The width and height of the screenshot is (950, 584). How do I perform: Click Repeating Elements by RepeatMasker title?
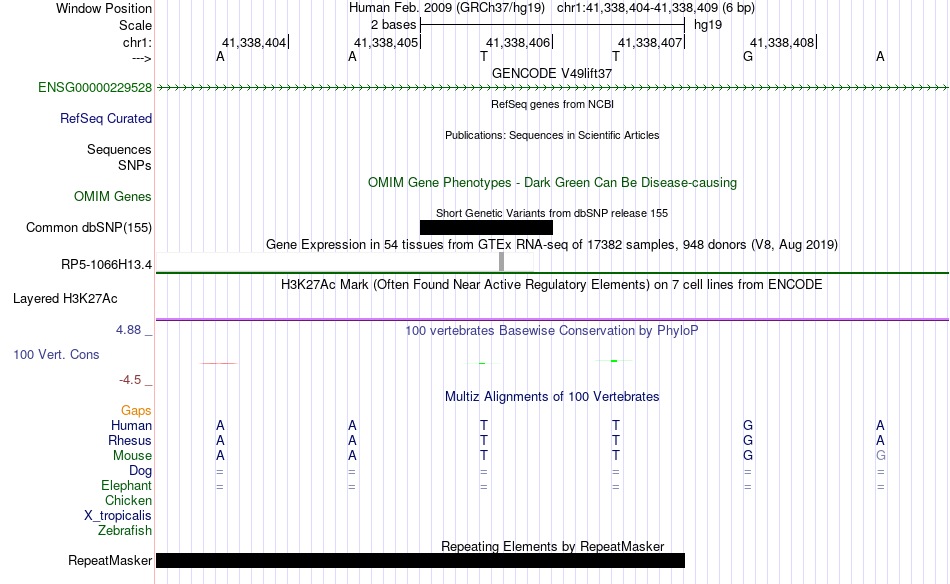click(x=552, y=546)
